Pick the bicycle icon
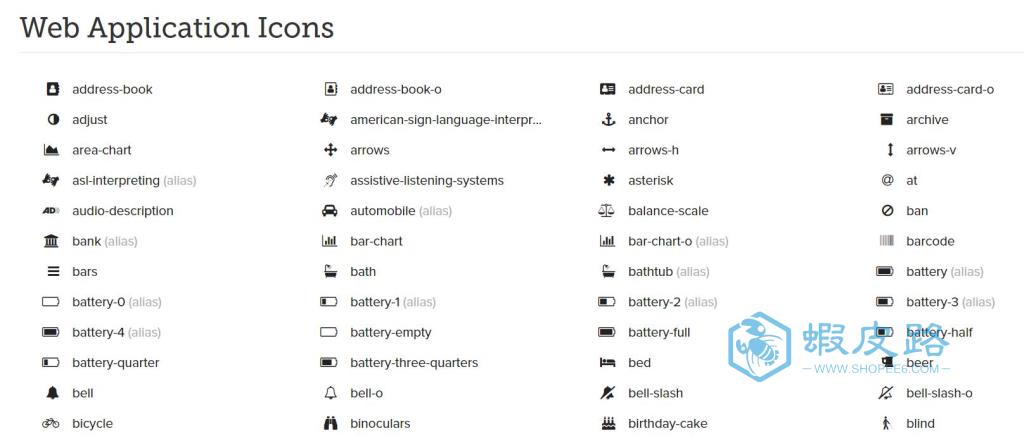 point(51,423)
